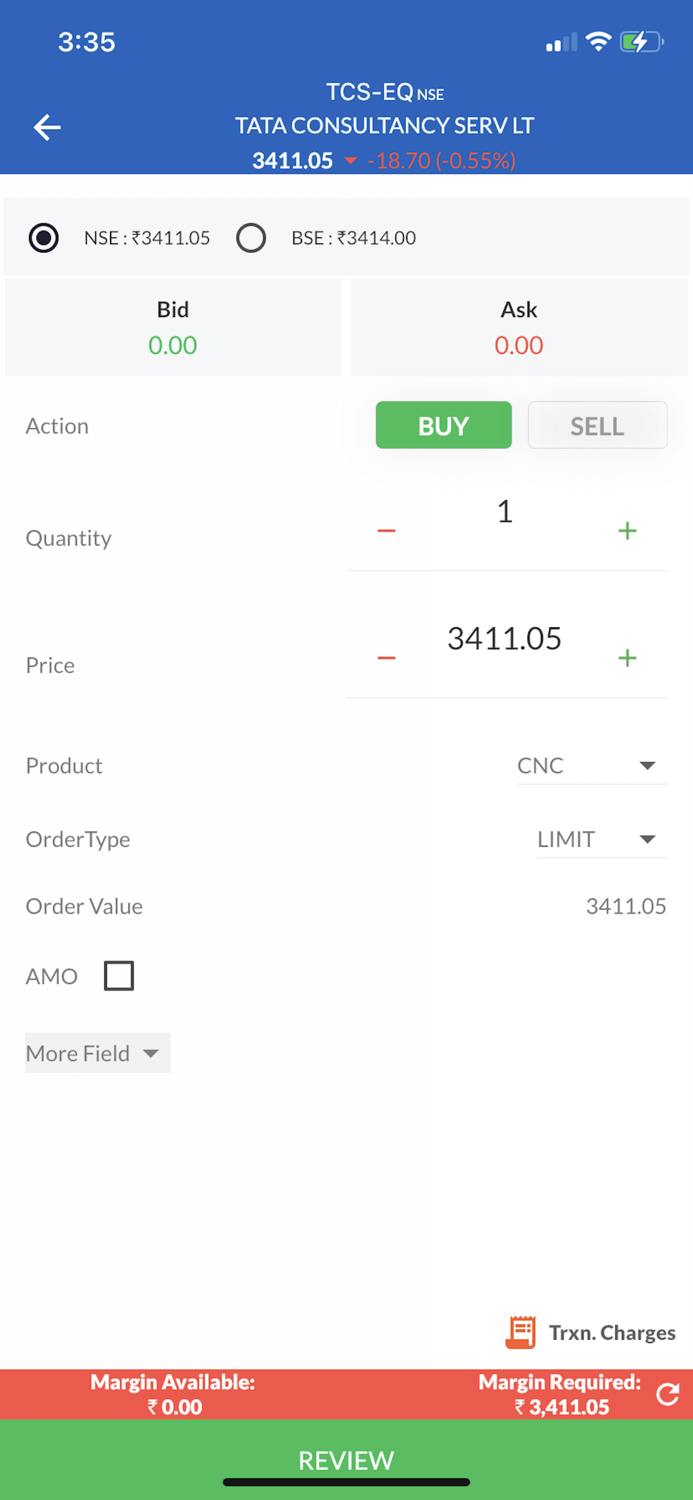693x1500 pixels.
Task: Tap the home indicator bar at bottom
Action: [346, 1482]
